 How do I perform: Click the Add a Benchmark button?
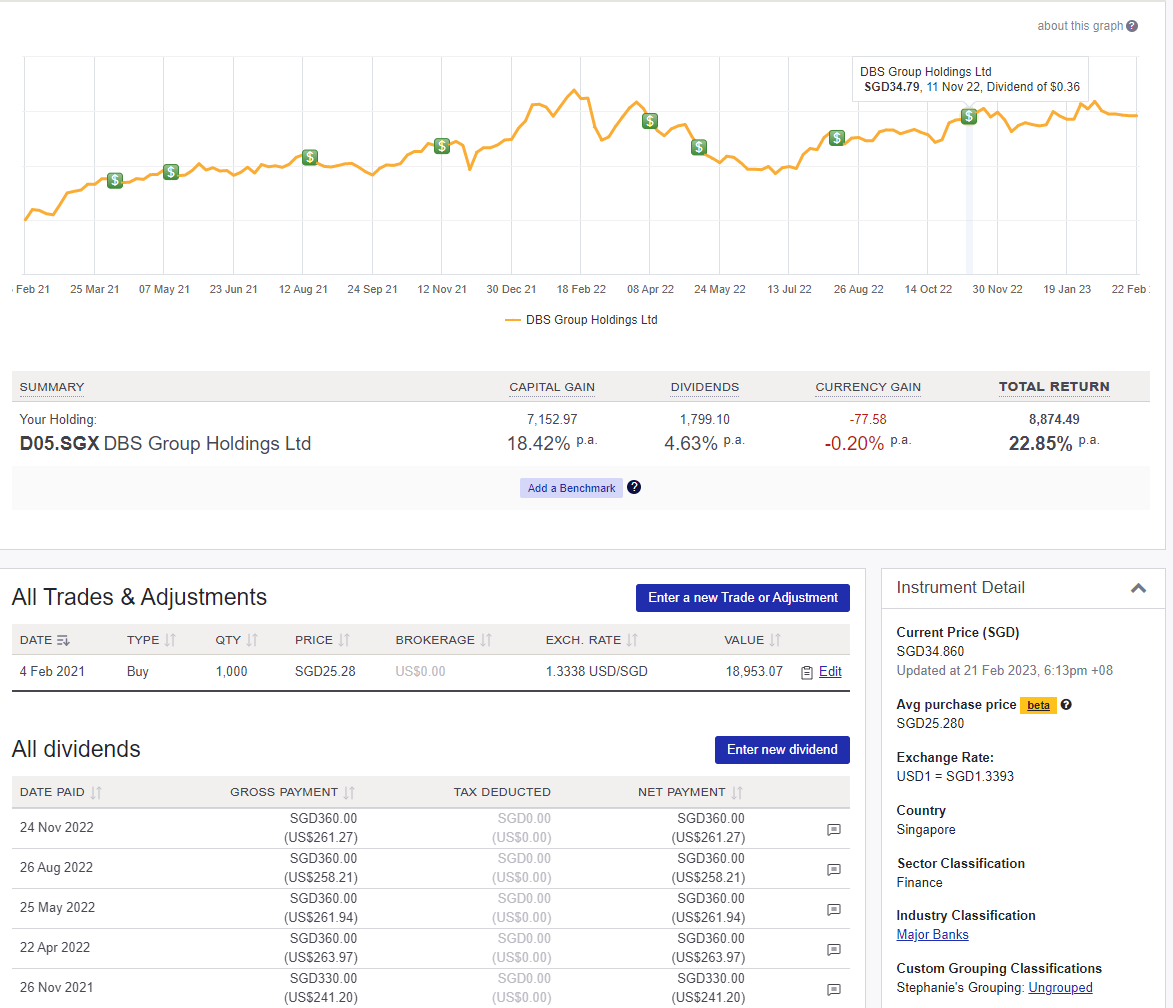click(x=572, y=488)
